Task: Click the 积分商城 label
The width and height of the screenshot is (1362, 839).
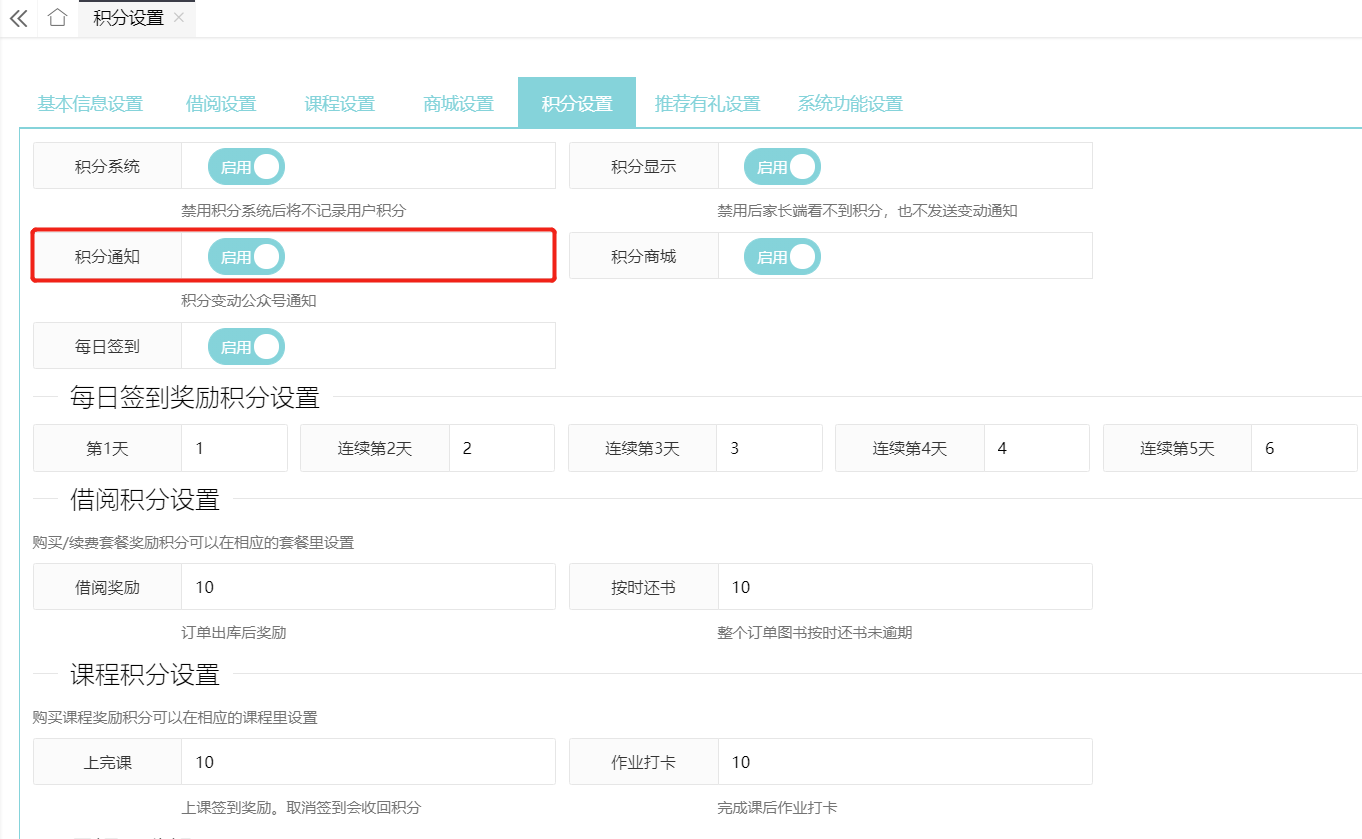Action: [643, 257]
